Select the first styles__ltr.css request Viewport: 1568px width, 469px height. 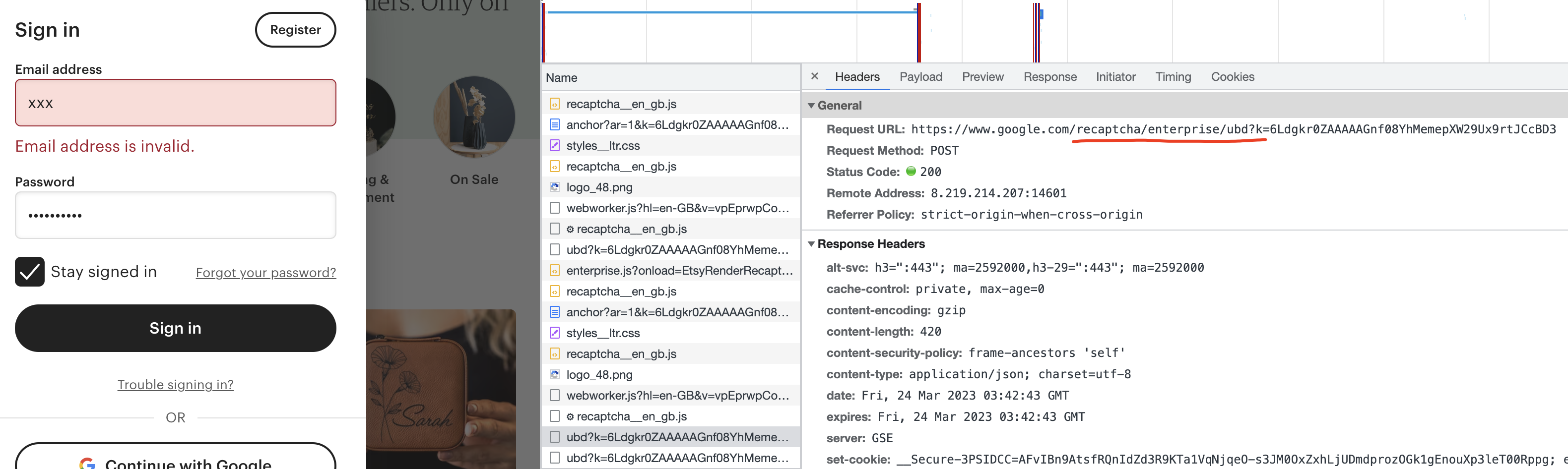click(671, 145)
